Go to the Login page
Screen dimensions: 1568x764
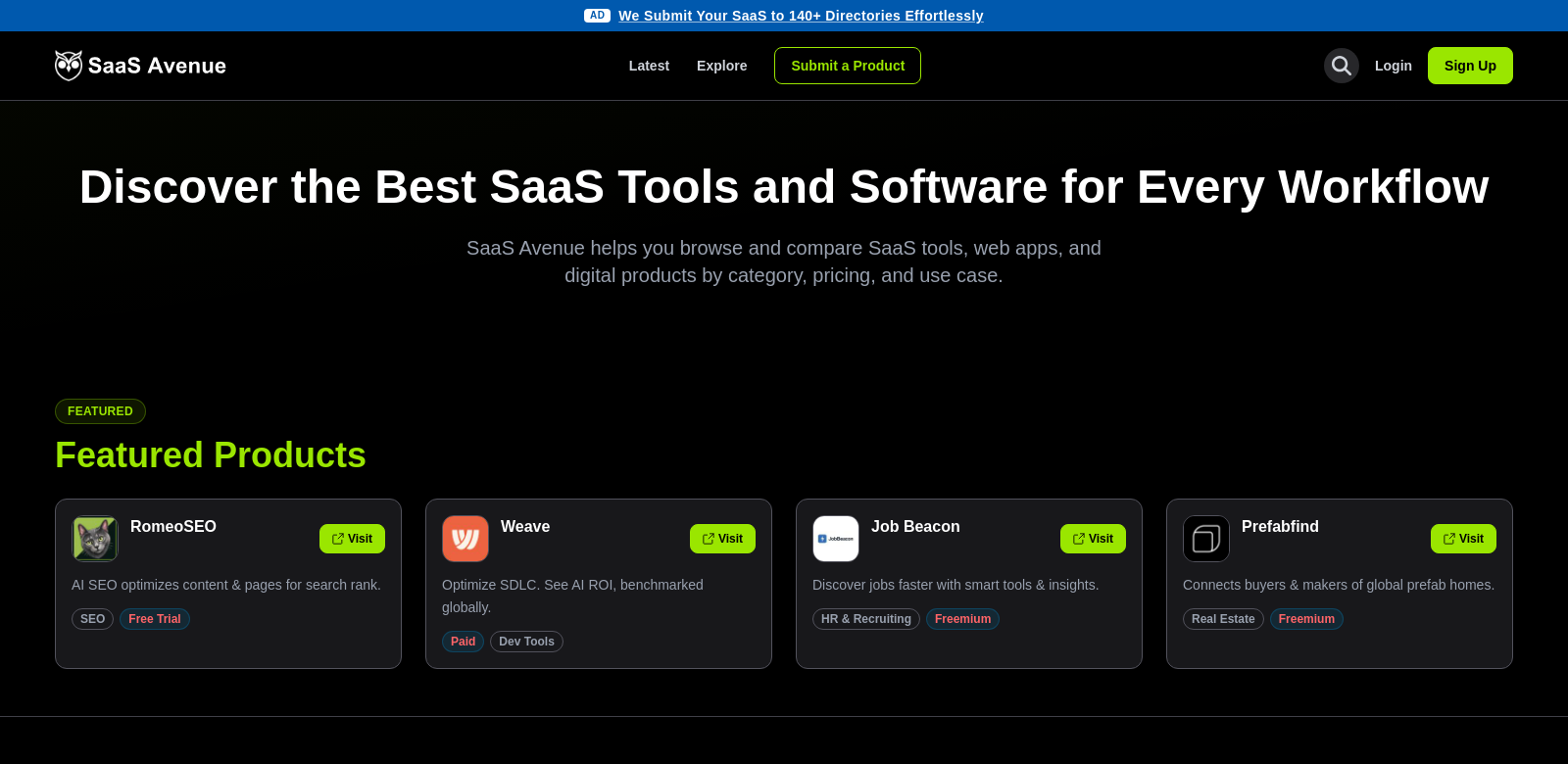pos(1394,66)
